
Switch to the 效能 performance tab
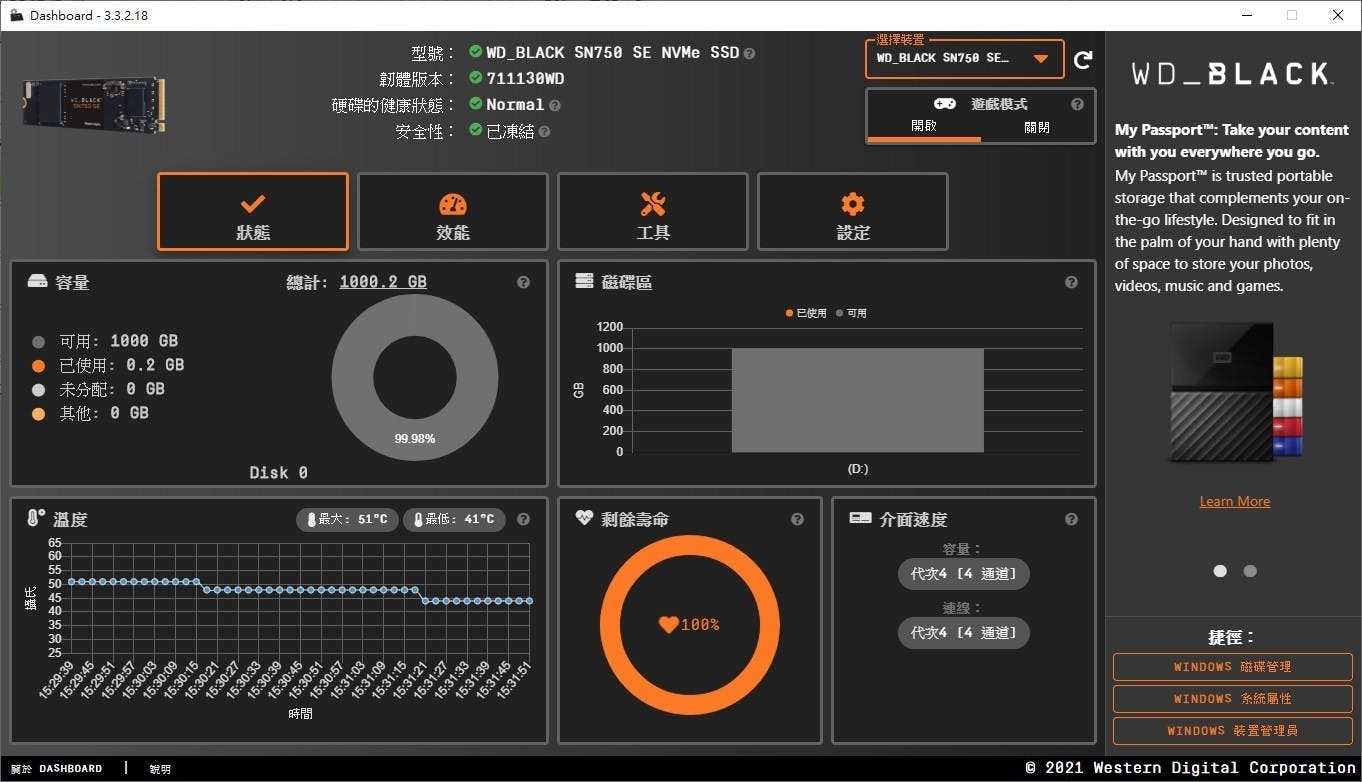click(x=452, y=212)
